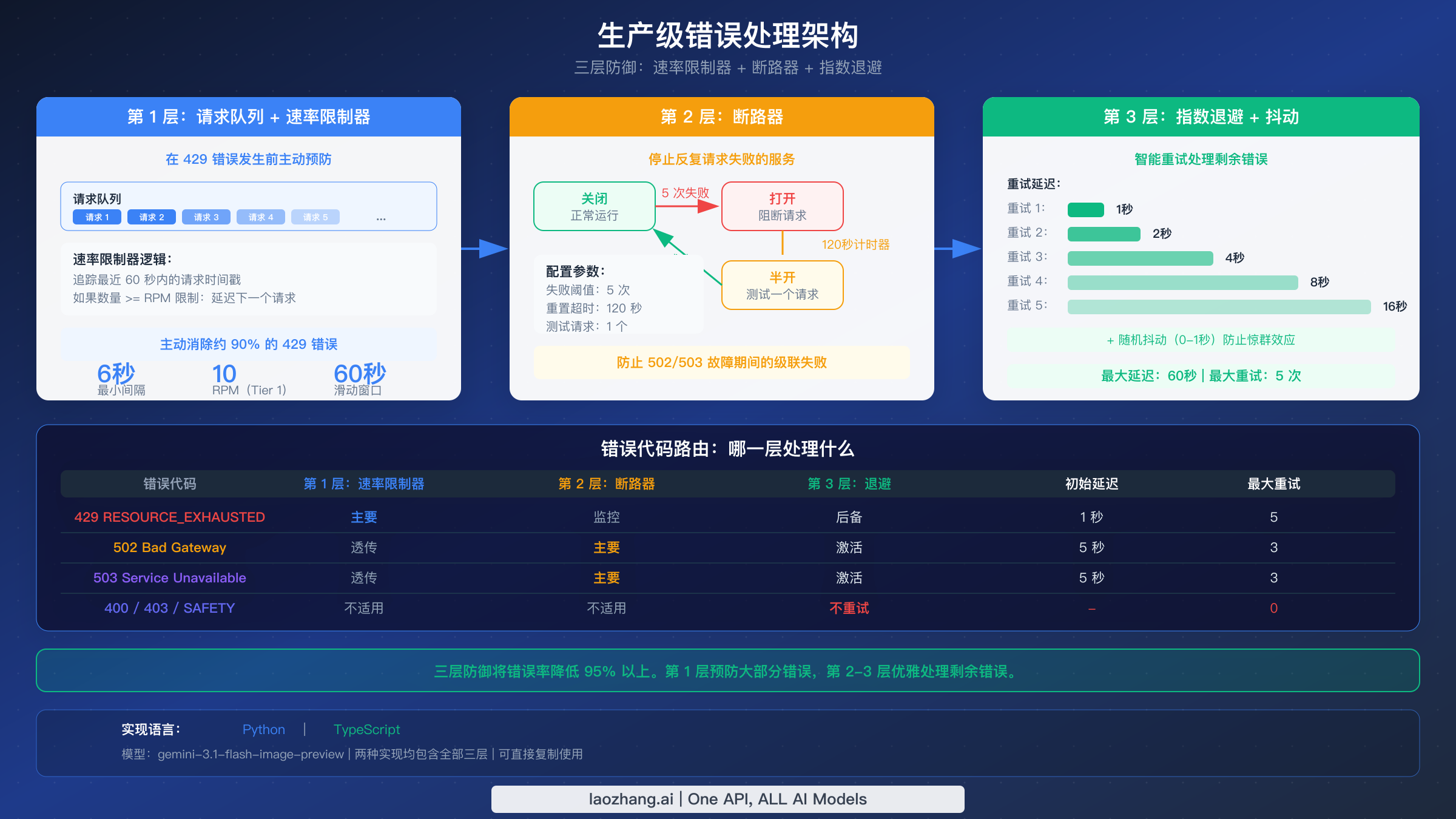Click the 请求 3 item in the queue

coord(206,217)
